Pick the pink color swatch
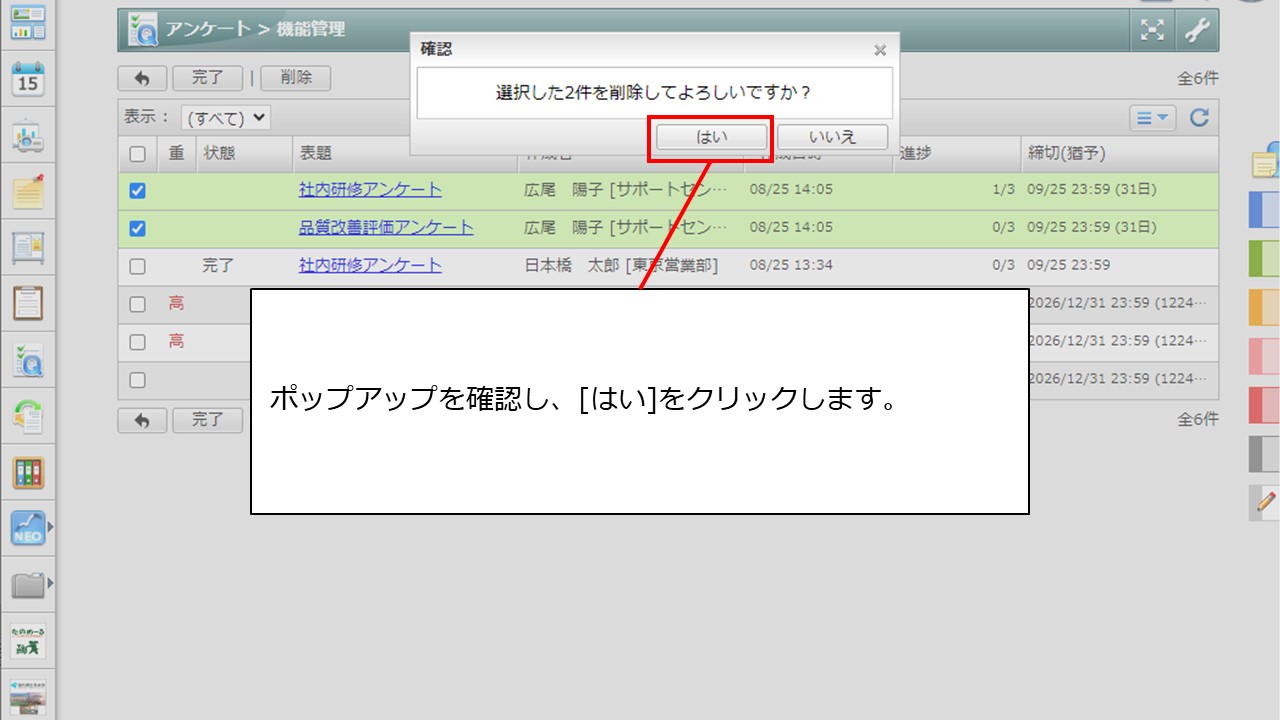The width and height of the screenshot is (1280, 720). click(x=1264, y=356)
